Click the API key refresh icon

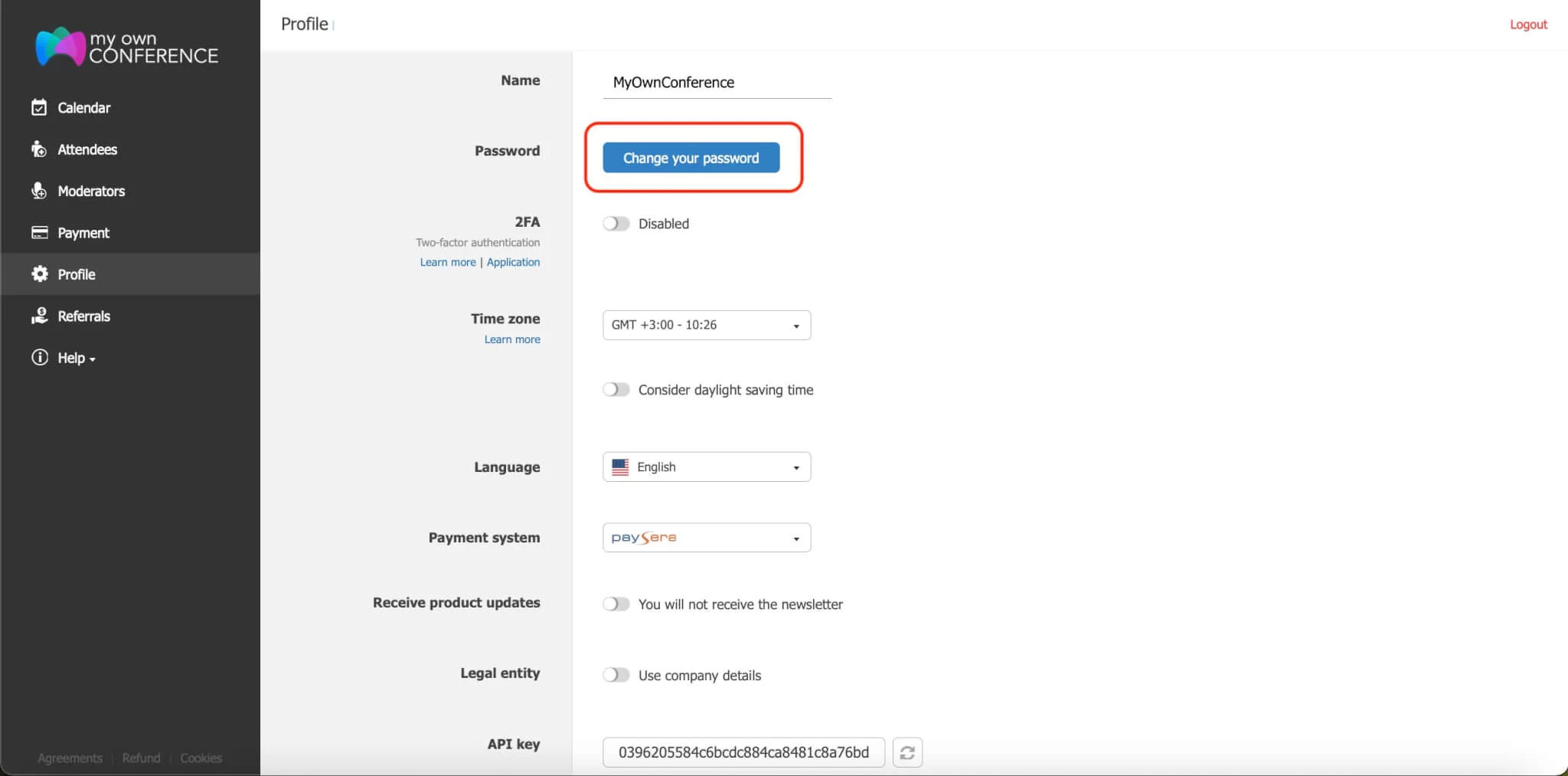point(907,752)
